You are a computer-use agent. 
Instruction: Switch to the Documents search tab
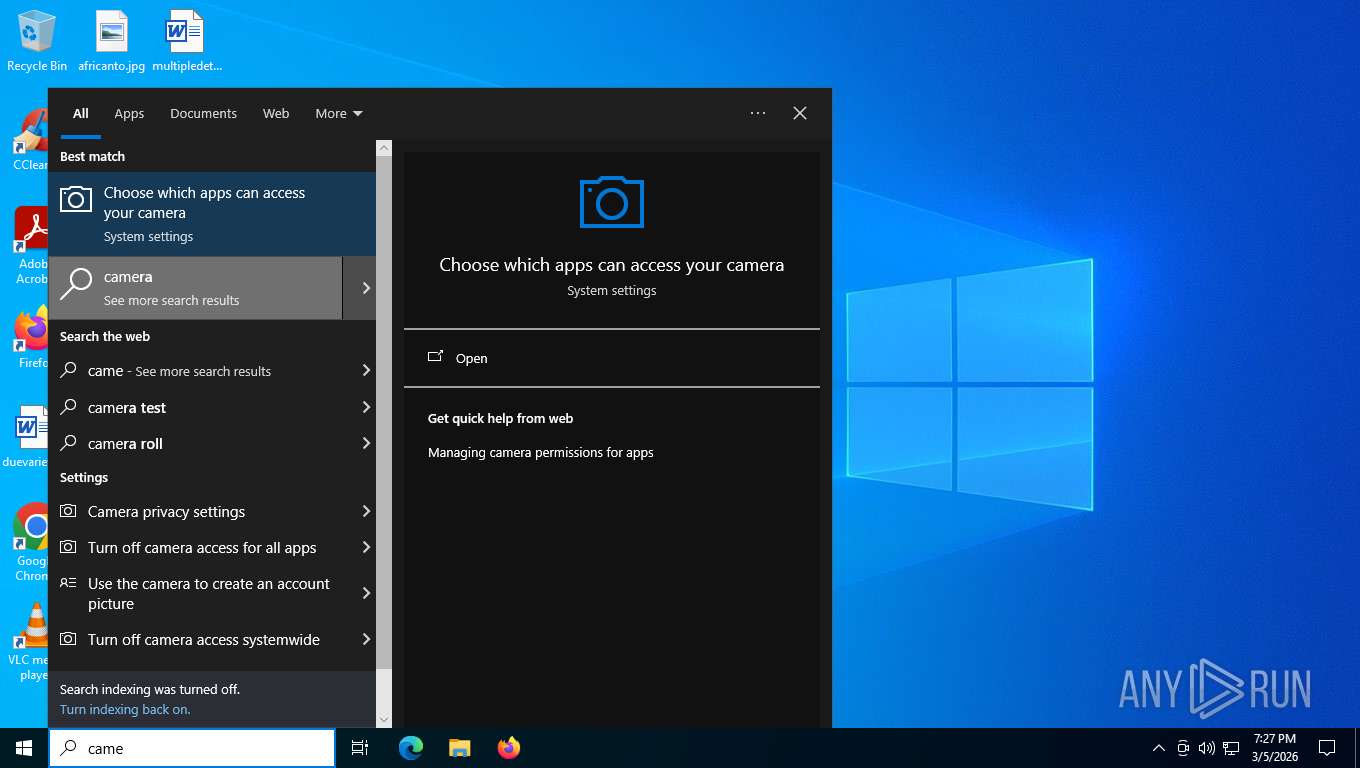(203, 114)
